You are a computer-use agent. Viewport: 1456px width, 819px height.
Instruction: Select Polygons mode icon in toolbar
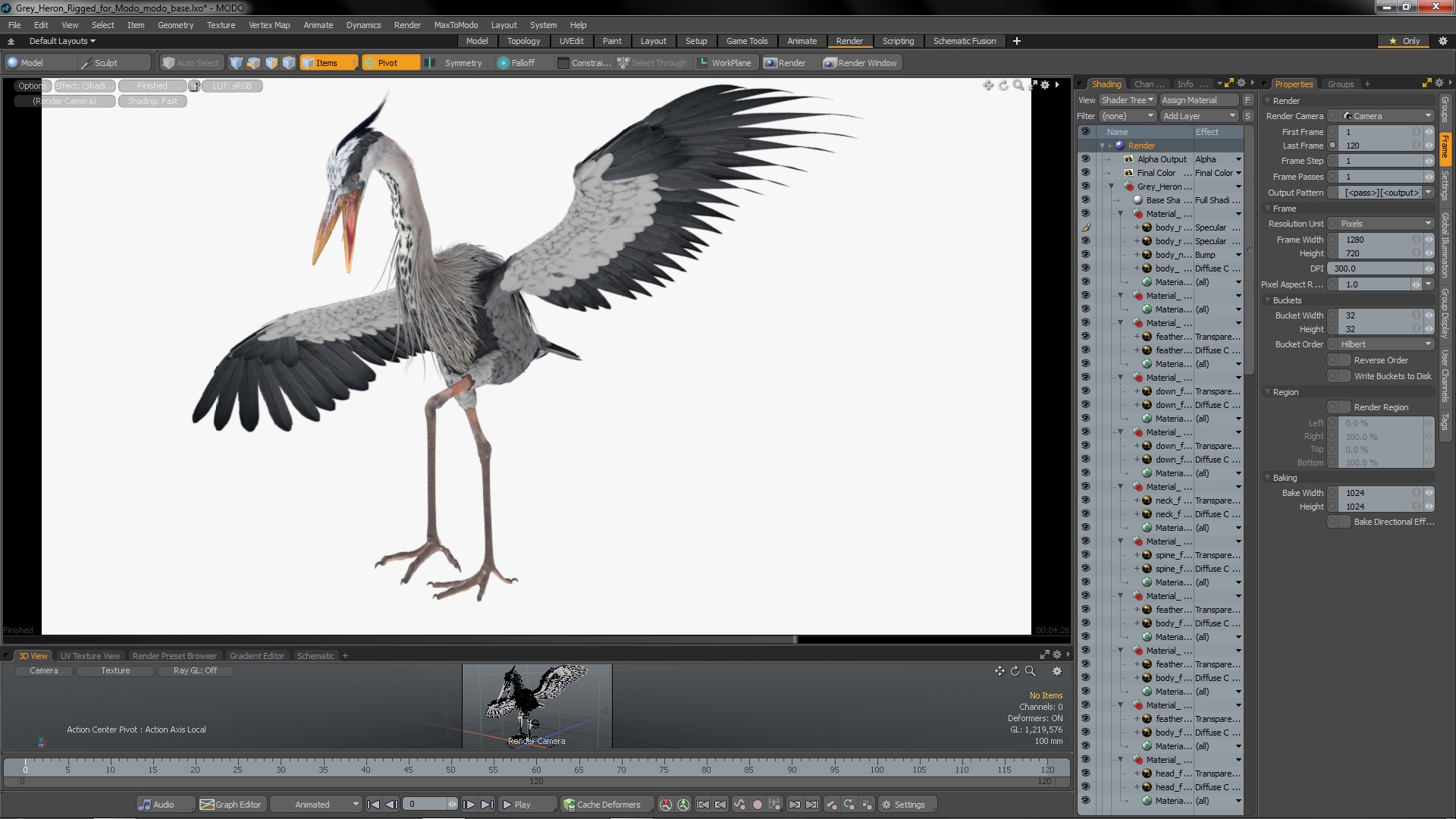point(271,63)
